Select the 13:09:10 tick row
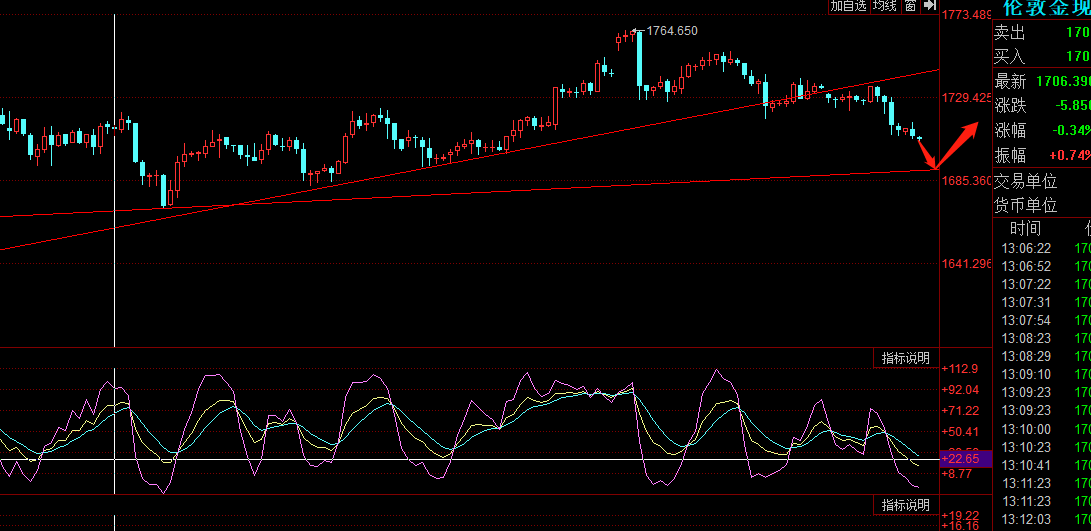This screenshot has width=1091, height=531. coord(1042,374)
